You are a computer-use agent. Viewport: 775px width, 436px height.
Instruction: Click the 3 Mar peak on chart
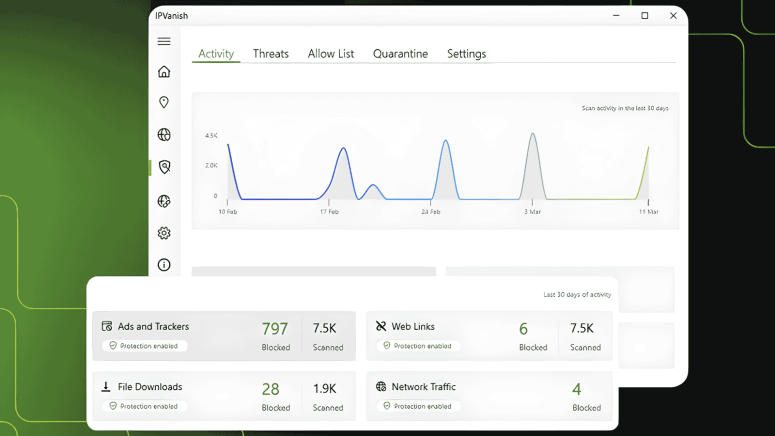[533, 136]
